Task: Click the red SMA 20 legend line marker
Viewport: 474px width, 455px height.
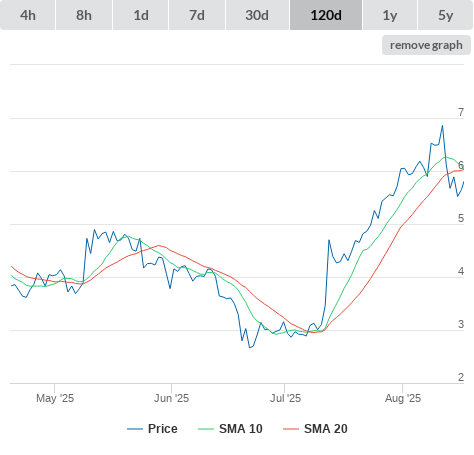Action: click(x=291, y=429)
